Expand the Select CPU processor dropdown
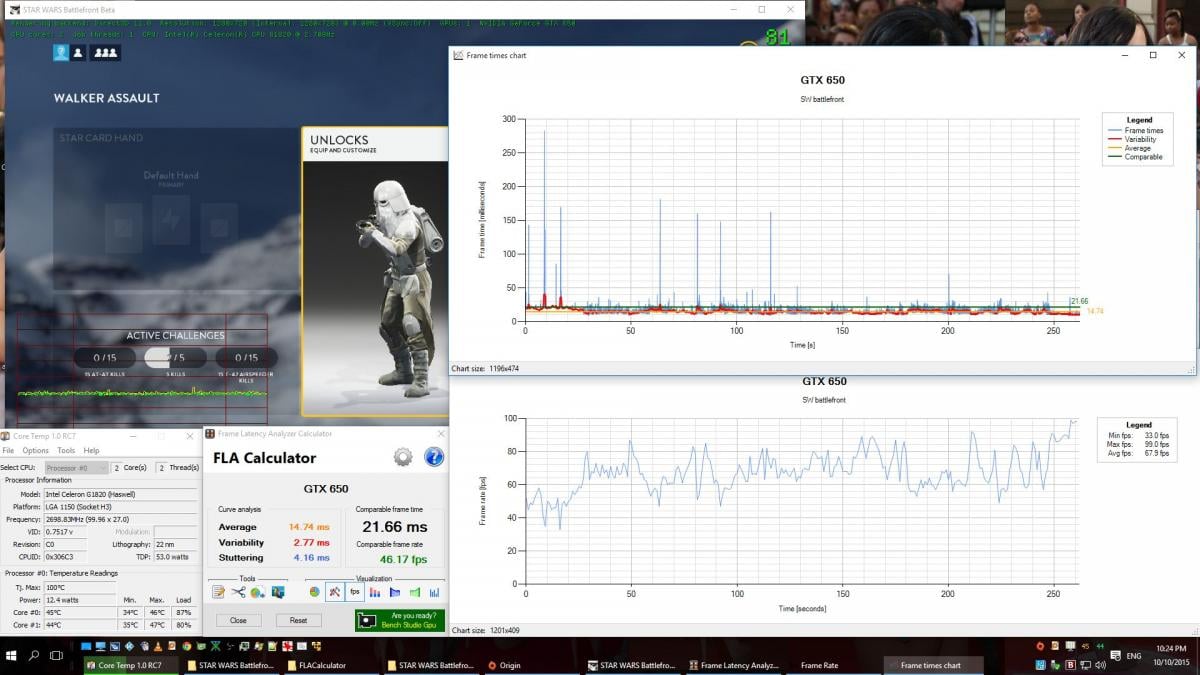Image resolution: width=1200 pixels, height=675 pixels. point(75,468)
